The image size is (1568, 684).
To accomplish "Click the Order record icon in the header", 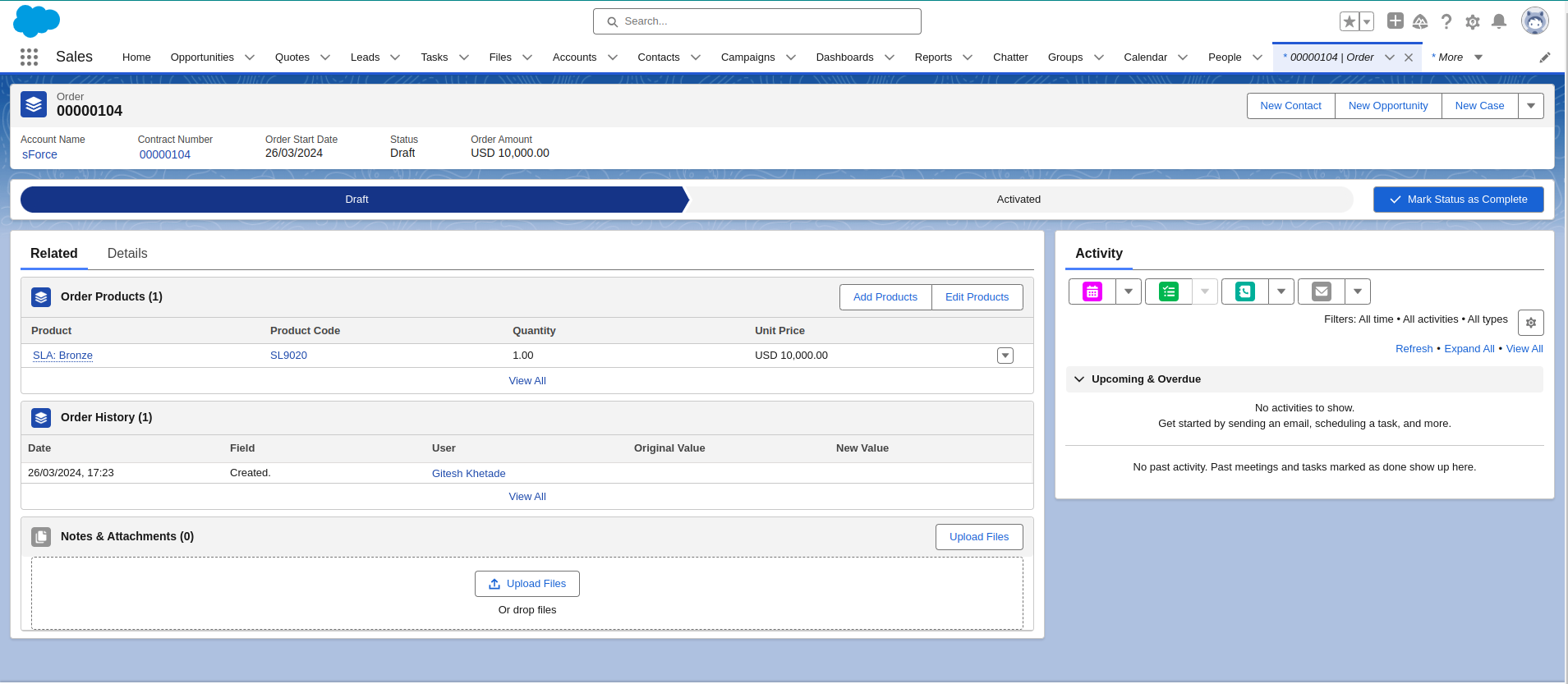I will click(x=34, y=104).
